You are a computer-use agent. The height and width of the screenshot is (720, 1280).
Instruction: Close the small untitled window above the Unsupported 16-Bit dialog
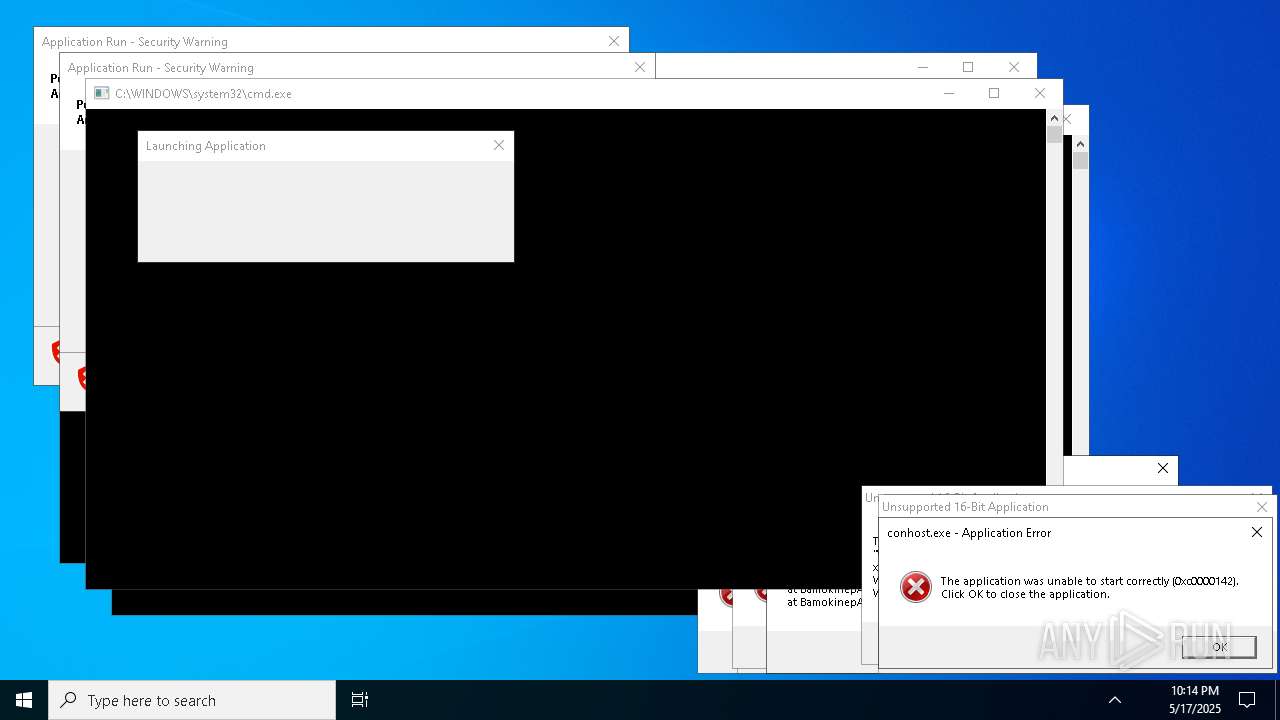[x=1163, y=468]
